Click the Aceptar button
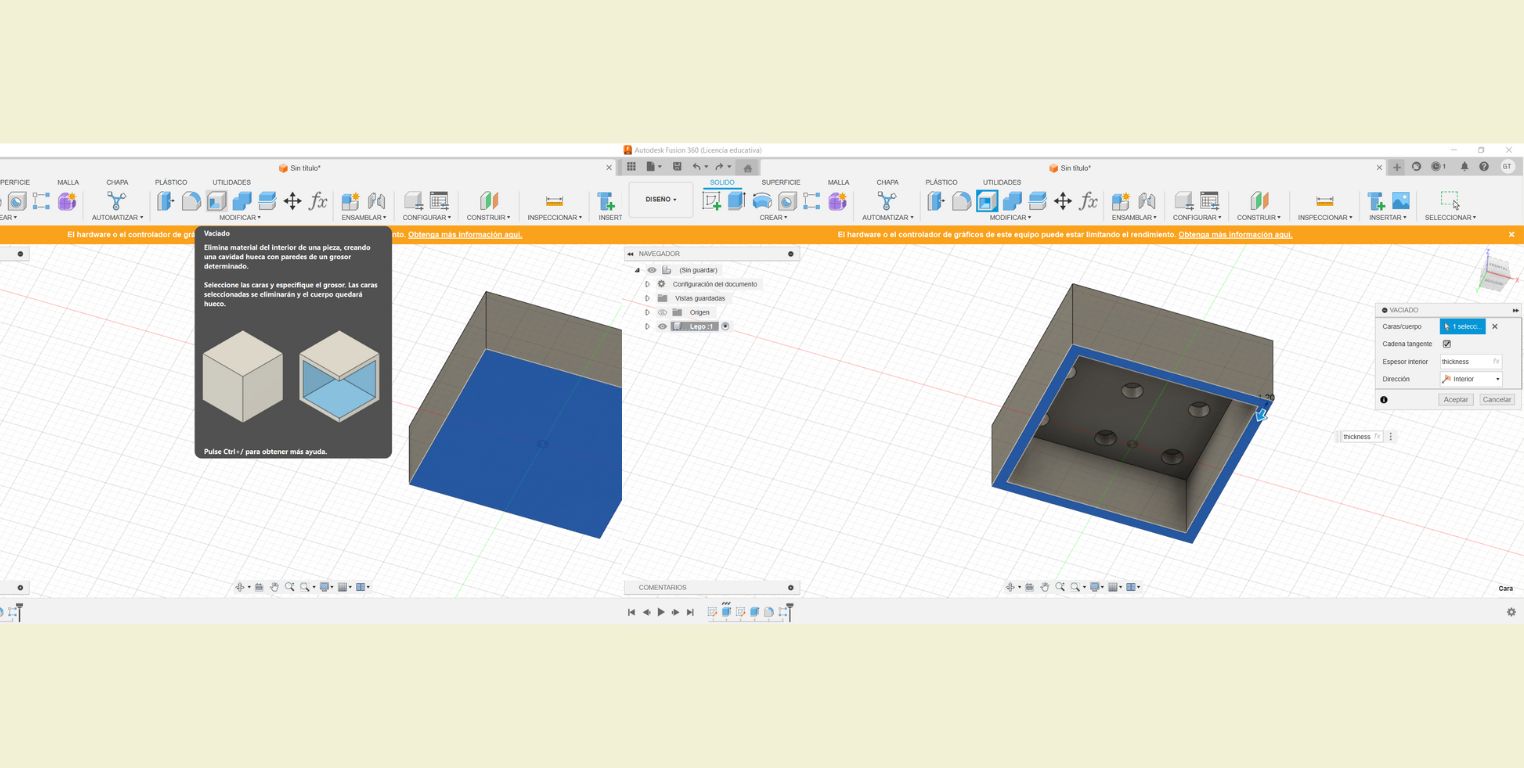This screenshot has width=1524, height=768. pos(1456,399)
